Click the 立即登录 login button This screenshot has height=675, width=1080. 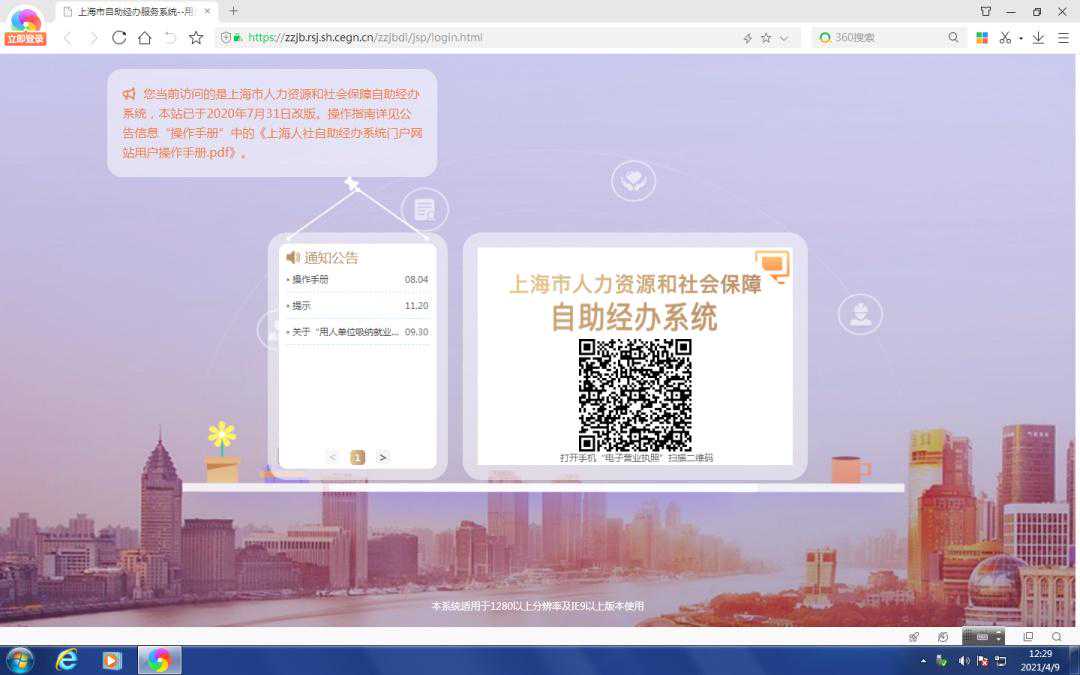click(x=25, y=39)
